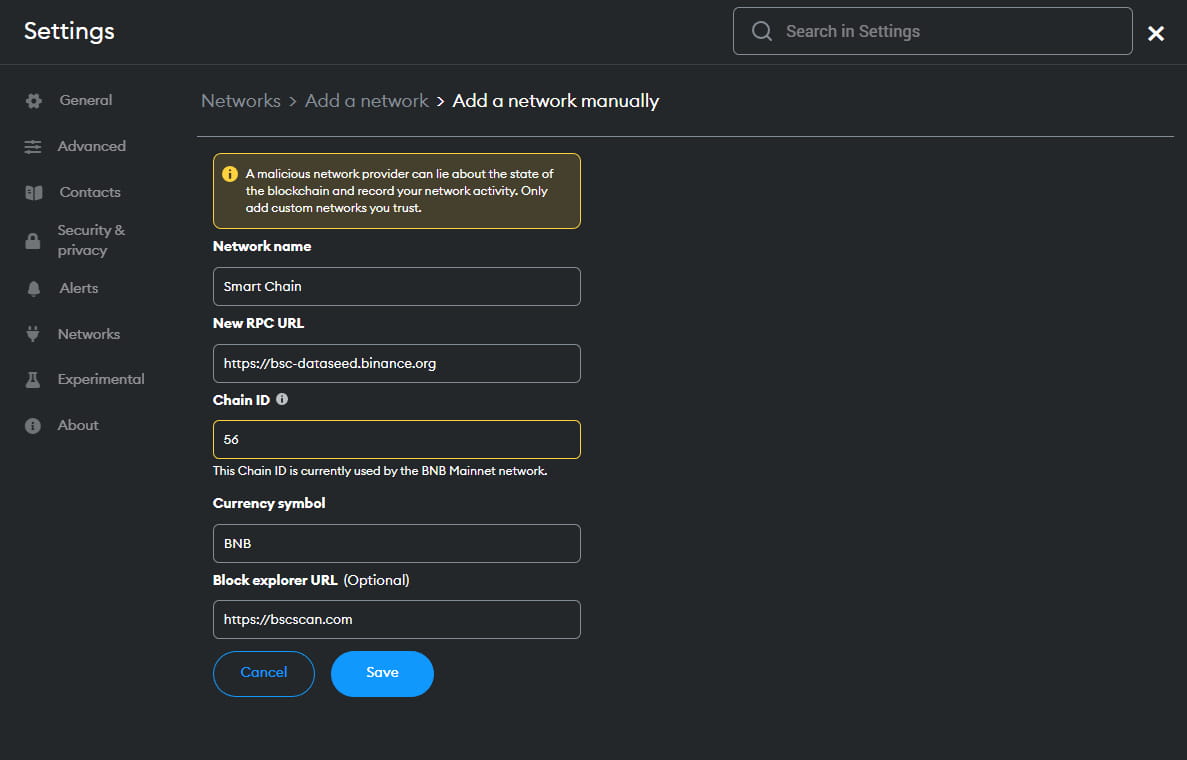Viewport: 1187px width, 760px height.
Task: Click the General gear icon
Action: click(x=33, y=101)
